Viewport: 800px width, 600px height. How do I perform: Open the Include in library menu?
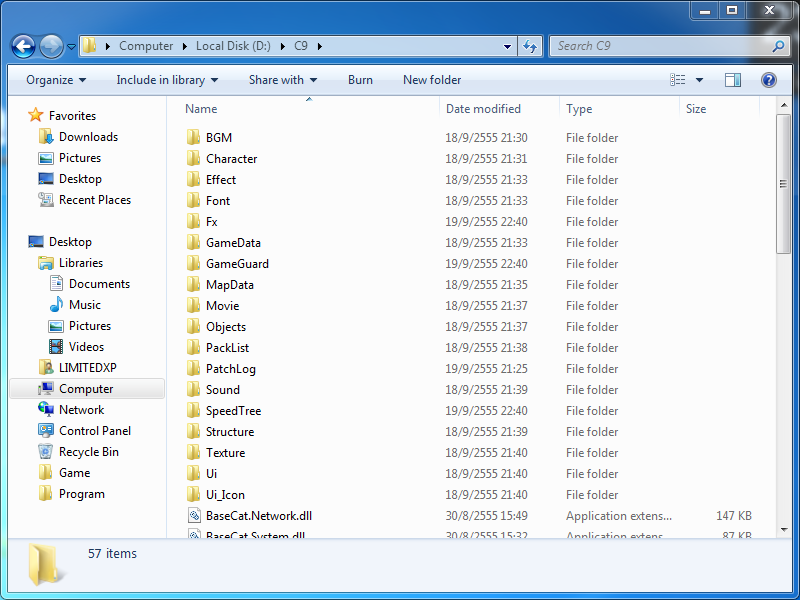click(x=167, y=80)
